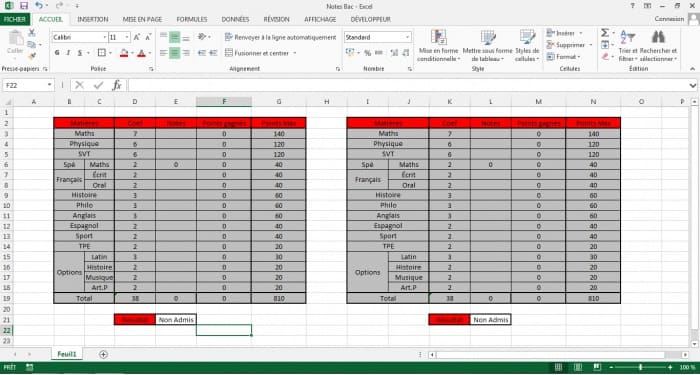
Task: Increase the cell indent
Action: pyautogui.click(x=213, y=53)
